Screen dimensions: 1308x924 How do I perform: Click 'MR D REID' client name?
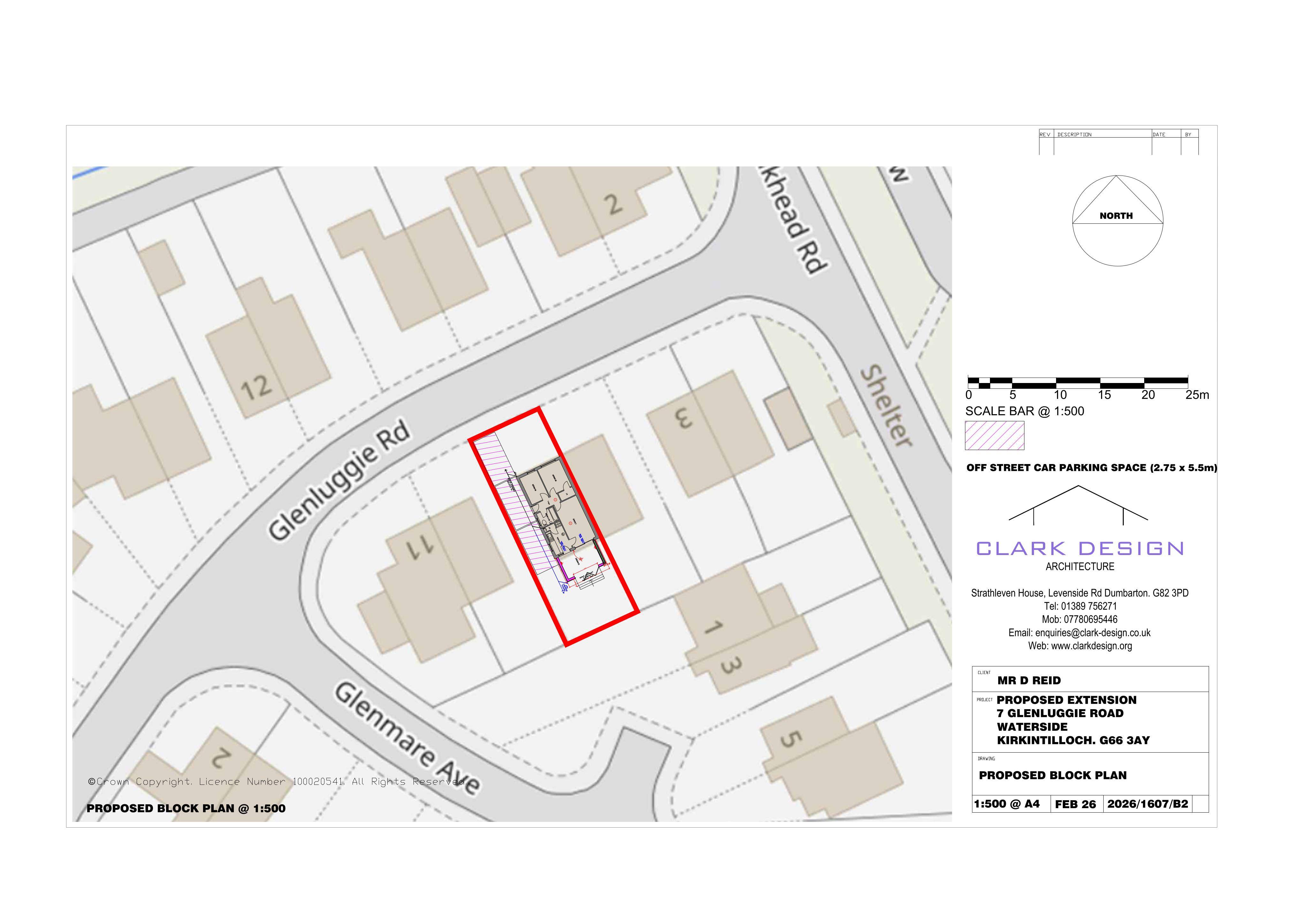1029,680
